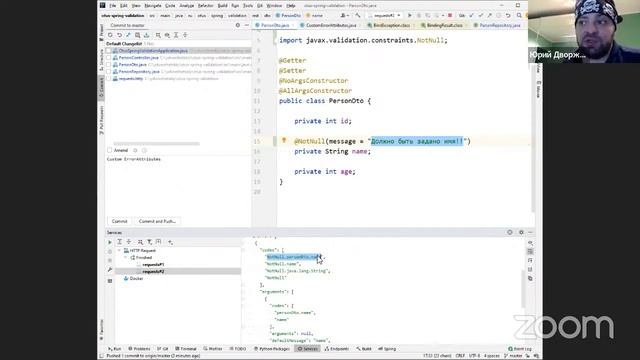Screen dimensions: 640x360
Task: Open the Event Log
Action: 520,349
